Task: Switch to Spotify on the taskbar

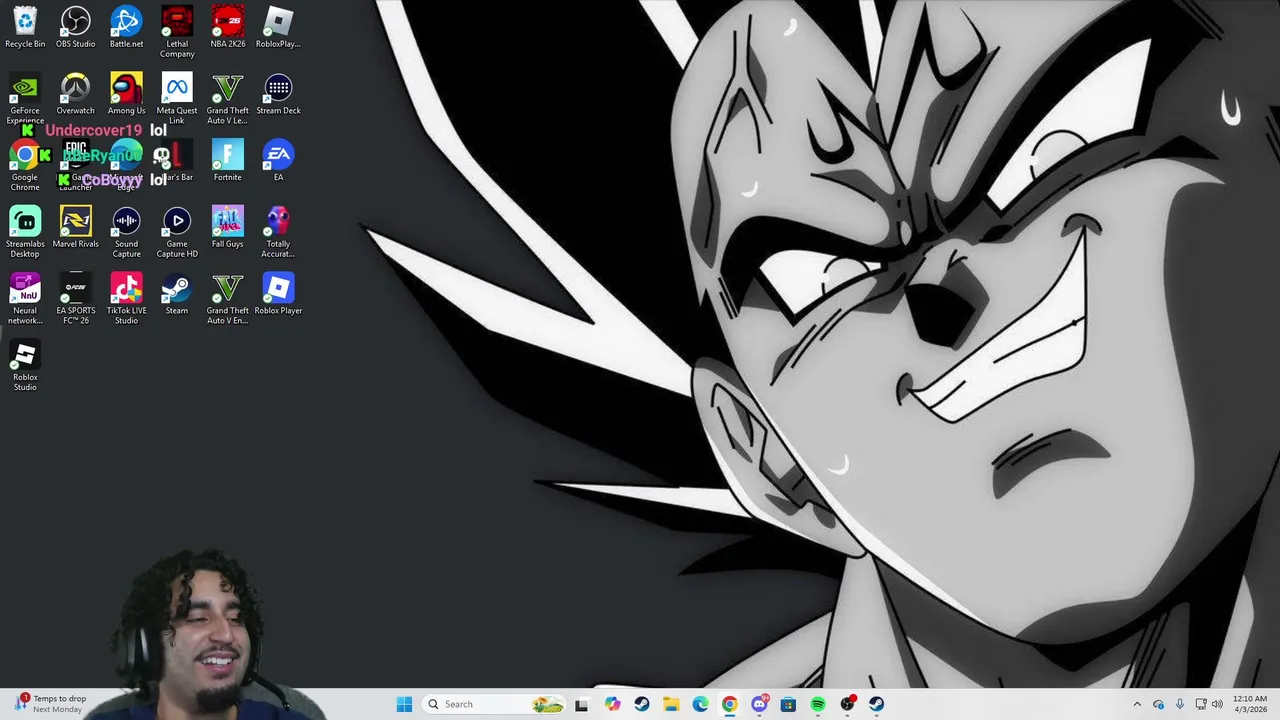Action: pyautogui.click(x=818, y=704)
